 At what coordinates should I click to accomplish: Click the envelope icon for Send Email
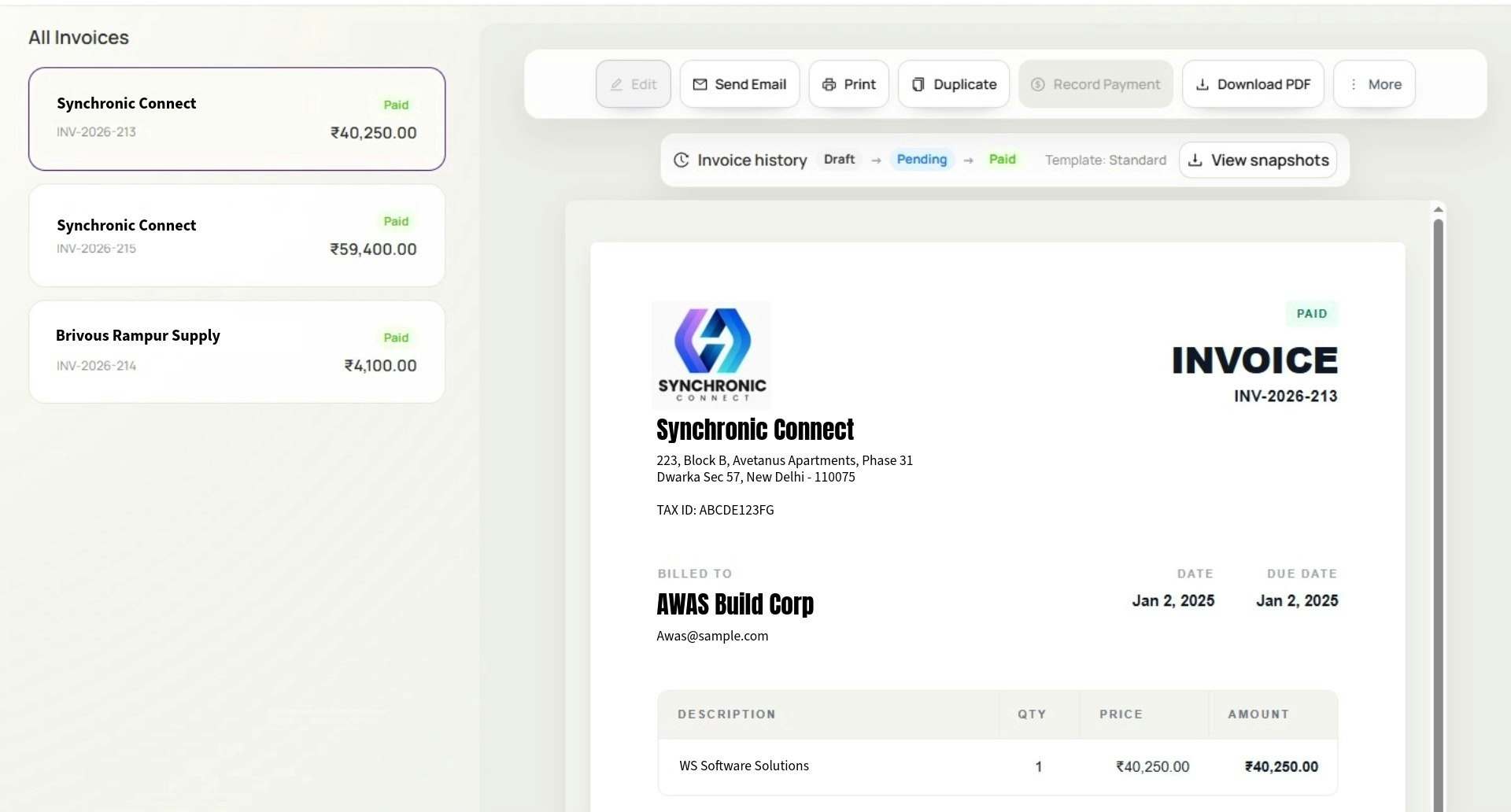coord(700,84)
